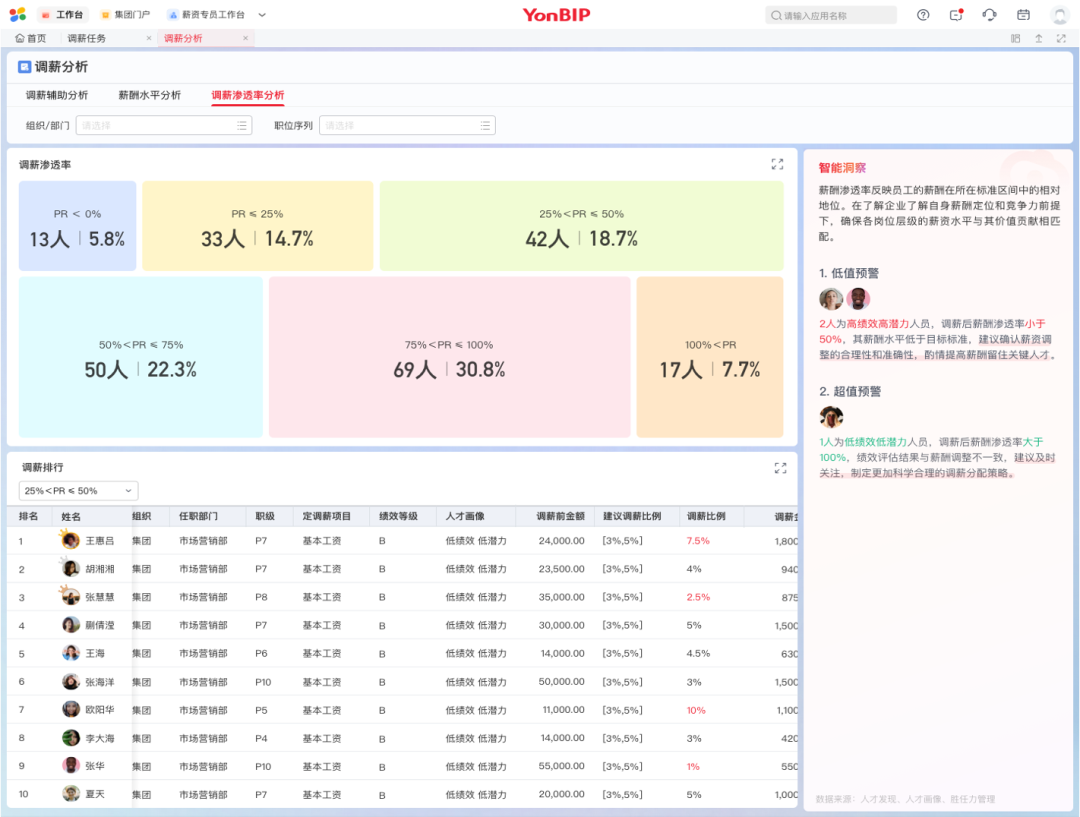Screen dimensions: 1080x817
Task: Click the split layout icon in tab bar
Action: click(1016, 38)
